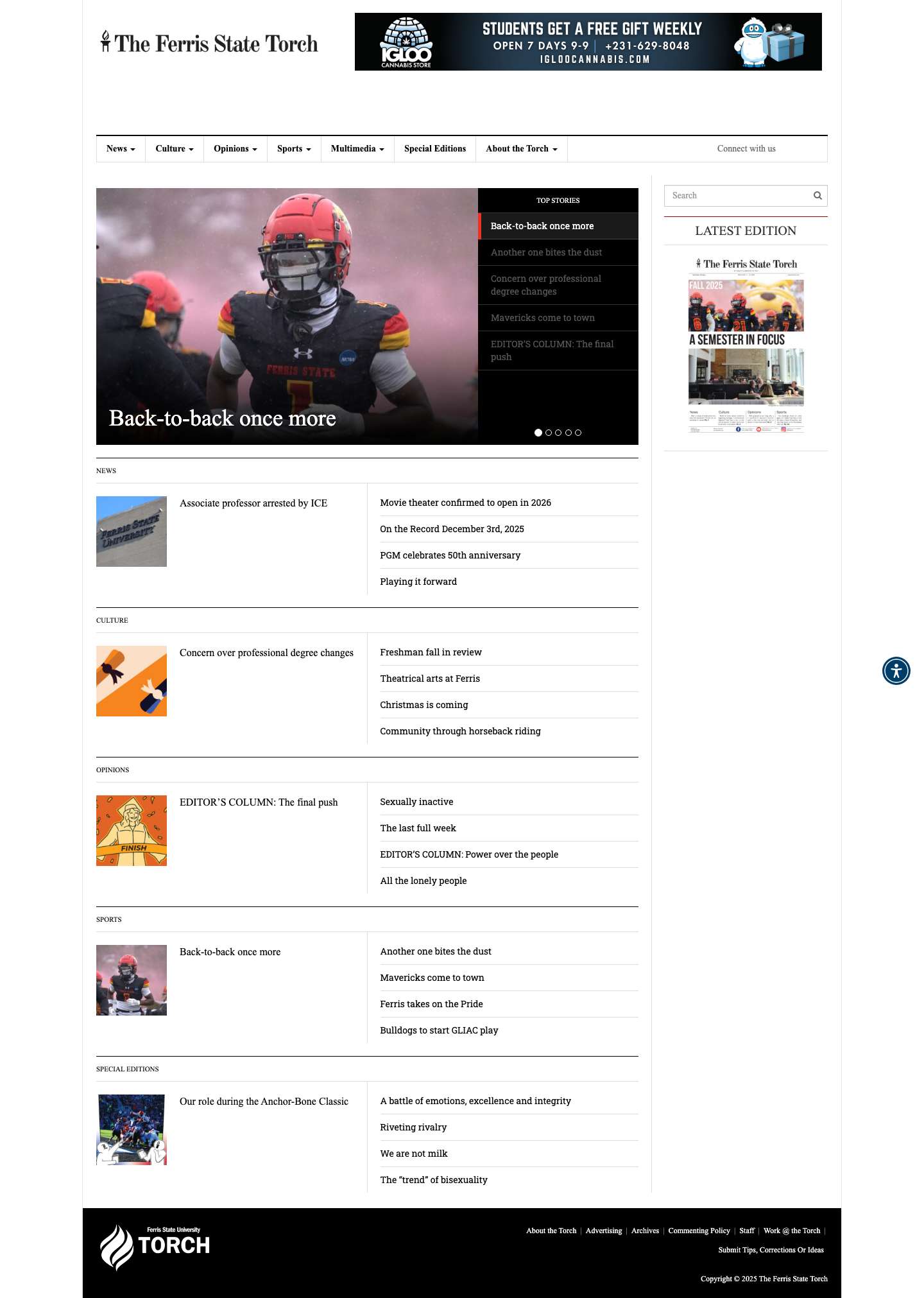Open the Igloo Cannabis banner ad

[588, 42]
